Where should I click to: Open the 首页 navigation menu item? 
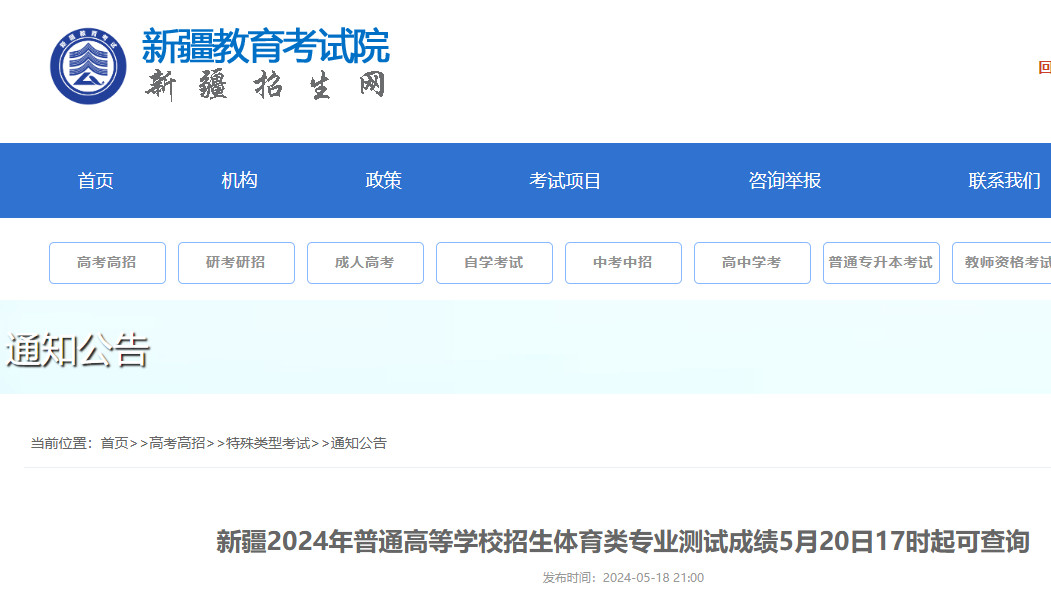tap(96, 181)
